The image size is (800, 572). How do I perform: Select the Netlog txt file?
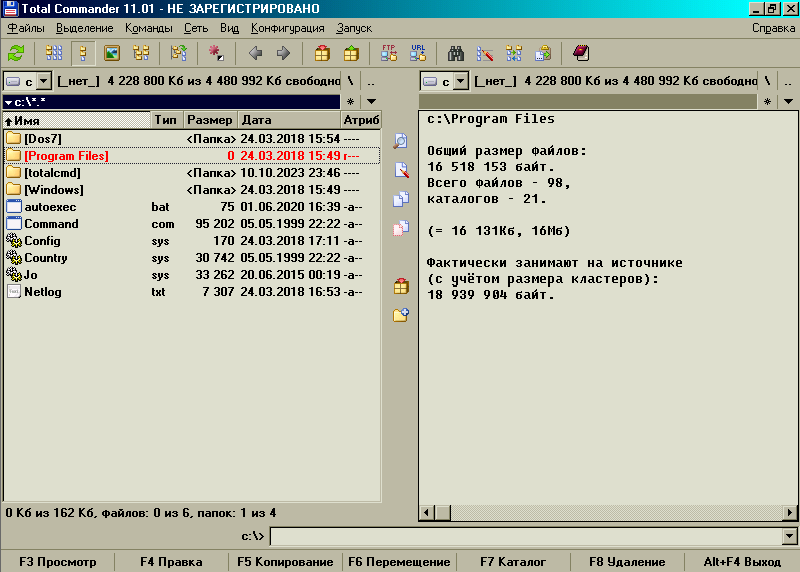pyautogui.click(x=192, y=292)
